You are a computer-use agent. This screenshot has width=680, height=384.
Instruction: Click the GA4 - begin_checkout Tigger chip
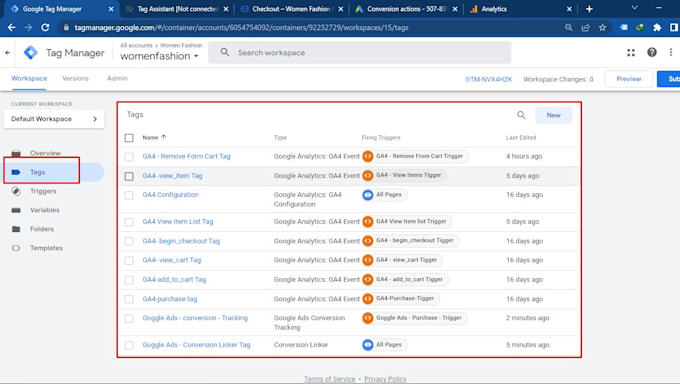click(x=410, y=240)
